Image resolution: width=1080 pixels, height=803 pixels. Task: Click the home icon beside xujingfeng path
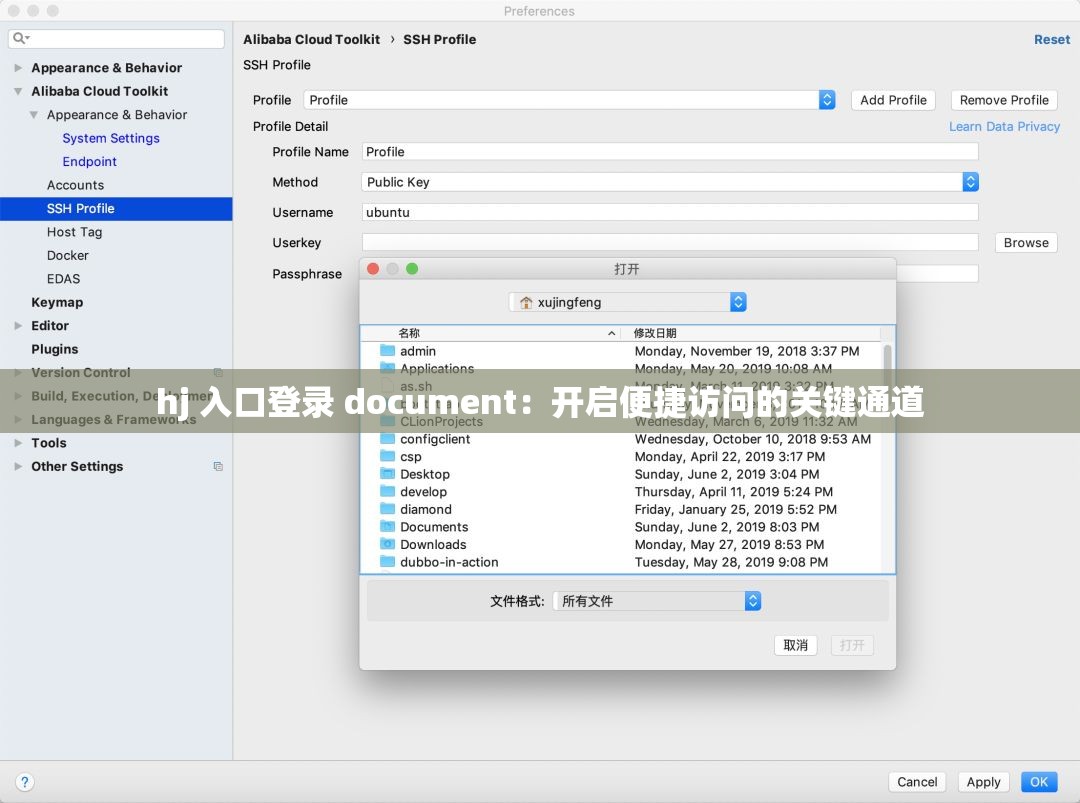525,301
